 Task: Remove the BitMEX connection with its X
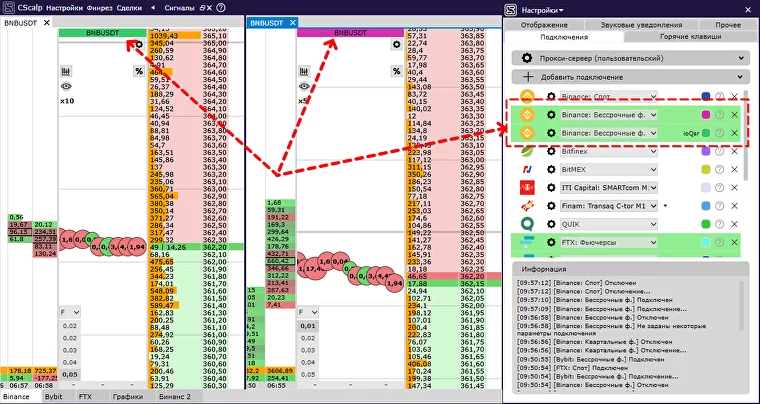click(734, 170)
